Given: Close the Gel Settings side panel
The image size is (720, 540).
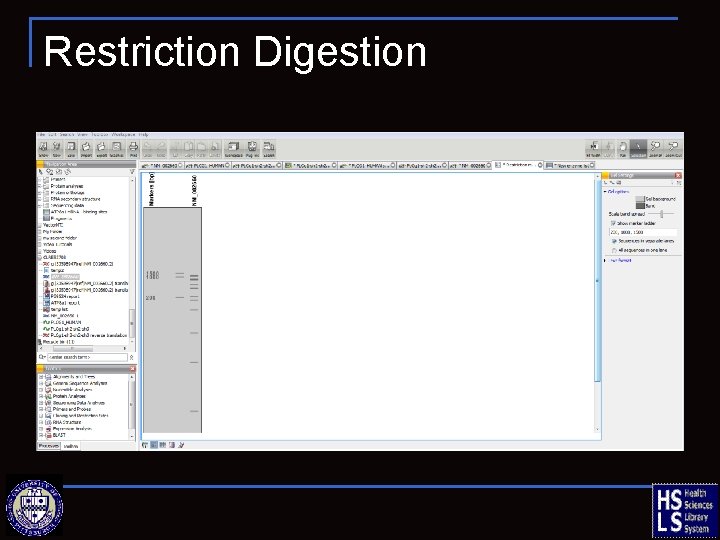Looking at the screenshot, I should [678, 175].
